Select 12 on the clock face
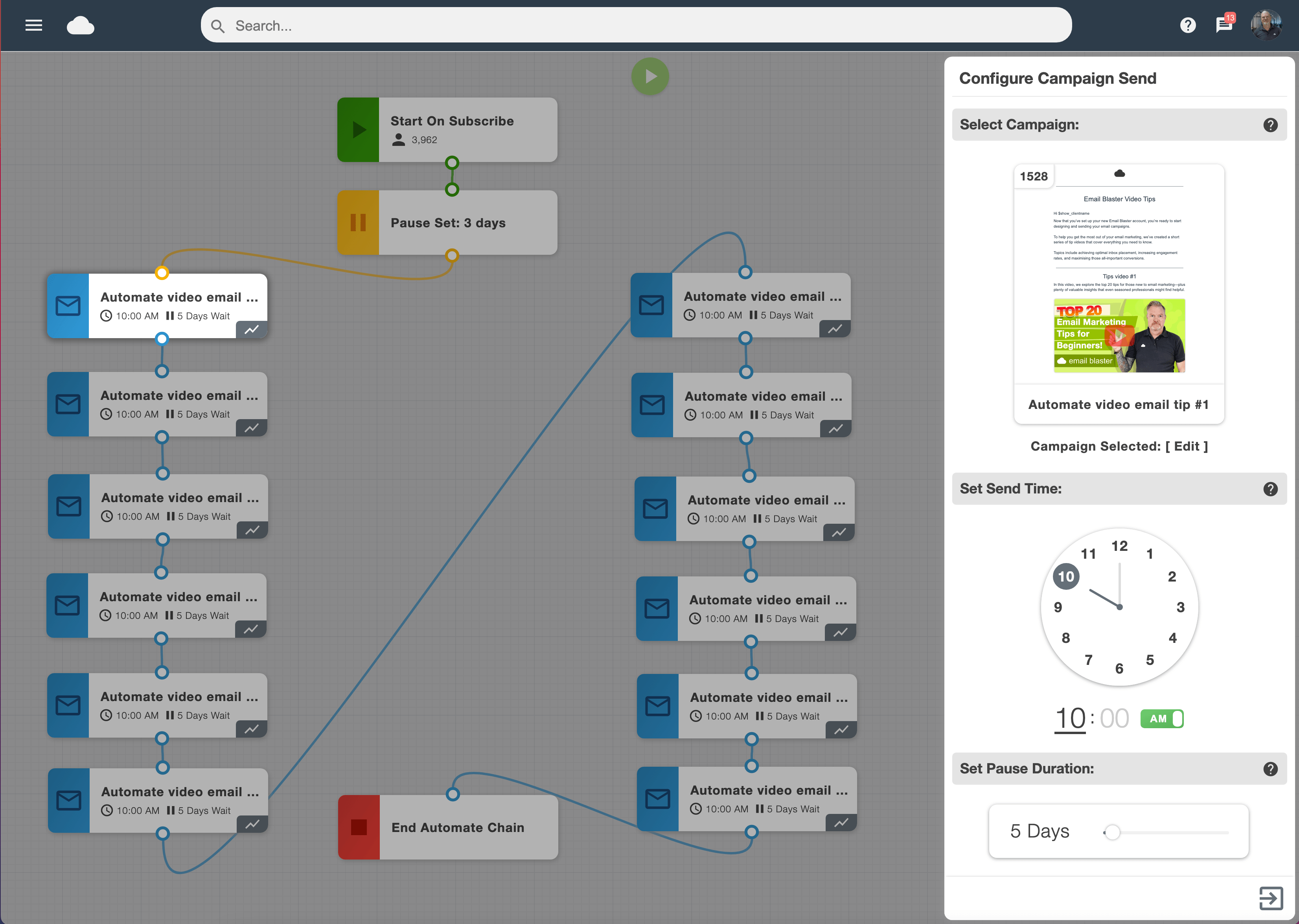 point(1119,546)
